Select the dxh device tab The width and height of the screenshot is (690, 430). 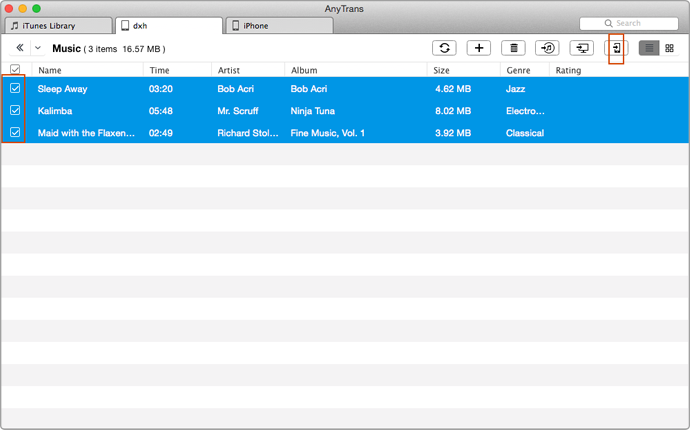[169, 26]
